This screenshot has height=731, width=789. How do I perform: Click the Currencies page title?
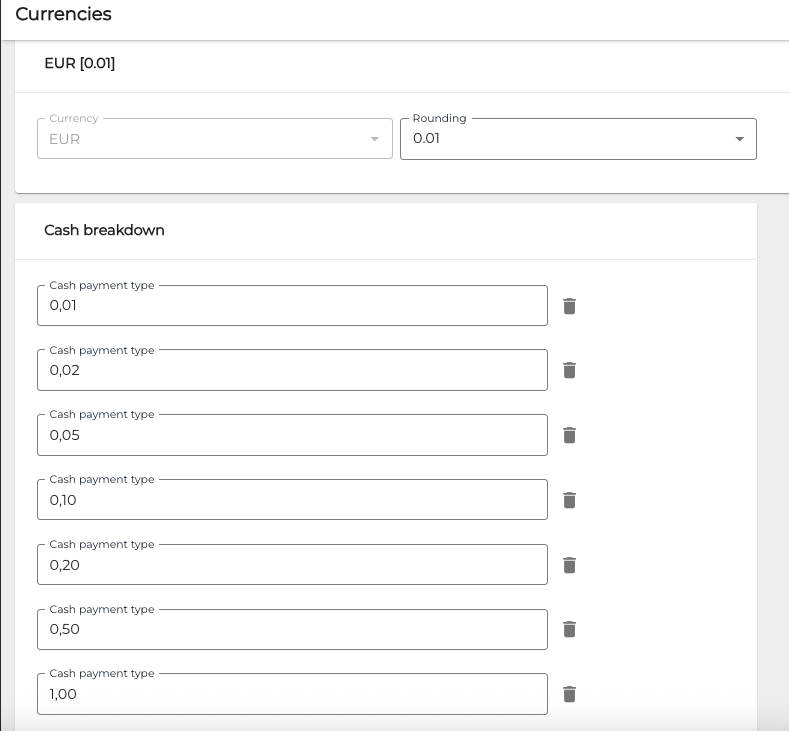pyautogui.click(x=63, y=14)
